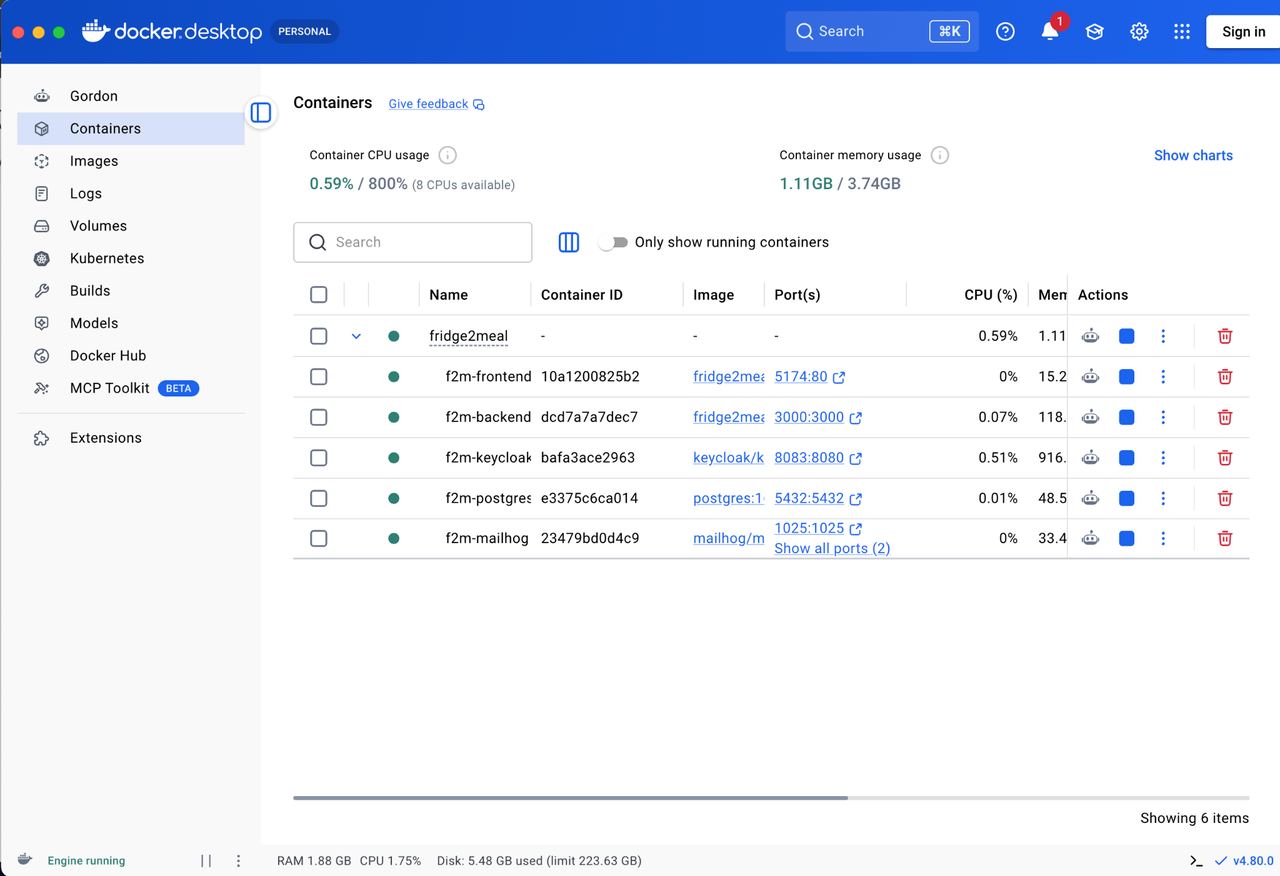Delete the f2m-frontend container
The image size is (1280, 876).
[1225, 377]
